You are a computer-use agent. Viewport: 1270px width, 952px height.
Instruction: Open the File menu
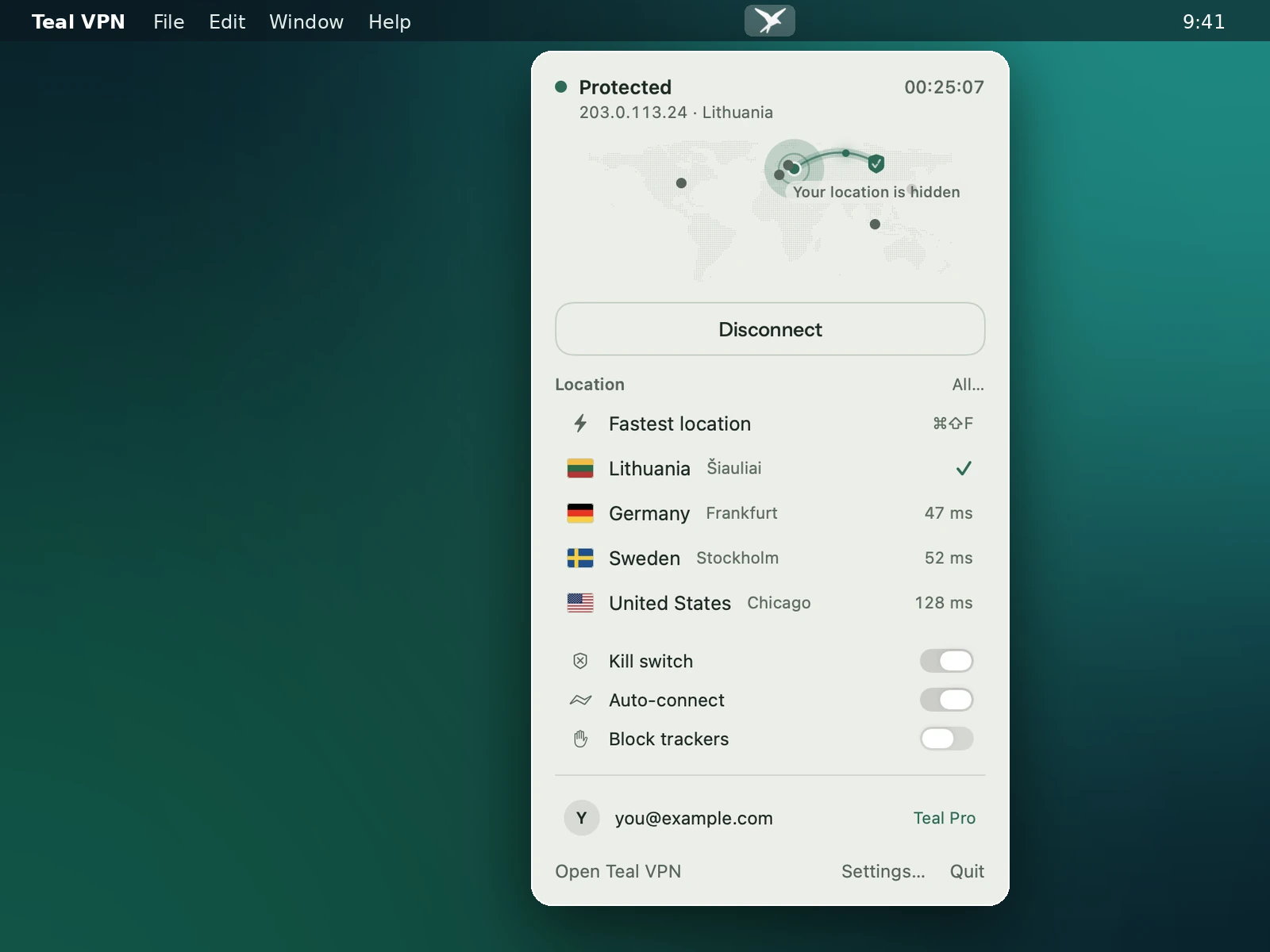pos(168,21)
